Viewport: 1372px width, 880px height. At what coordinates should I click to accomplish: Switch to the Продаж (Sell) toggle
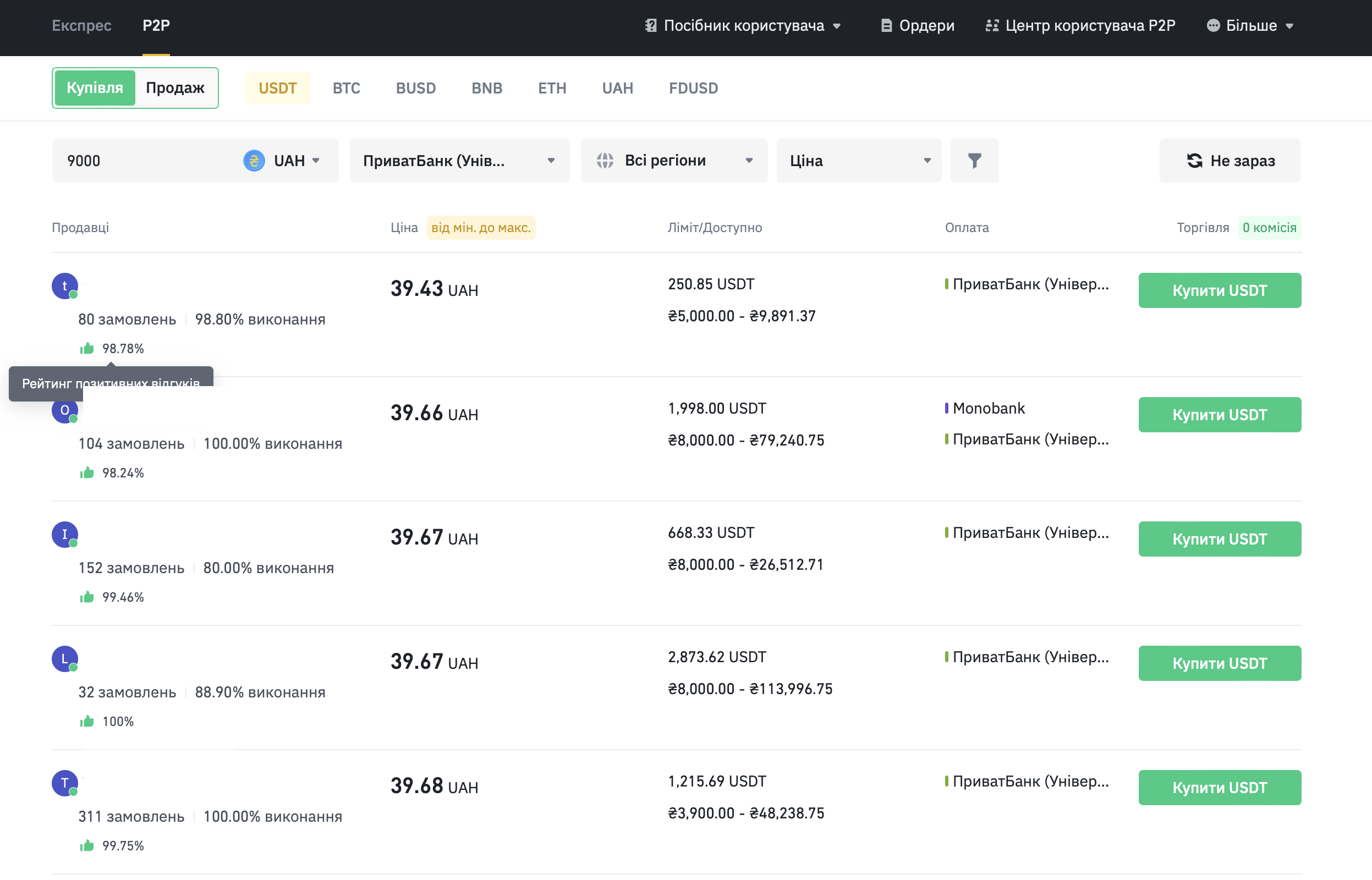tap(175, 88)
